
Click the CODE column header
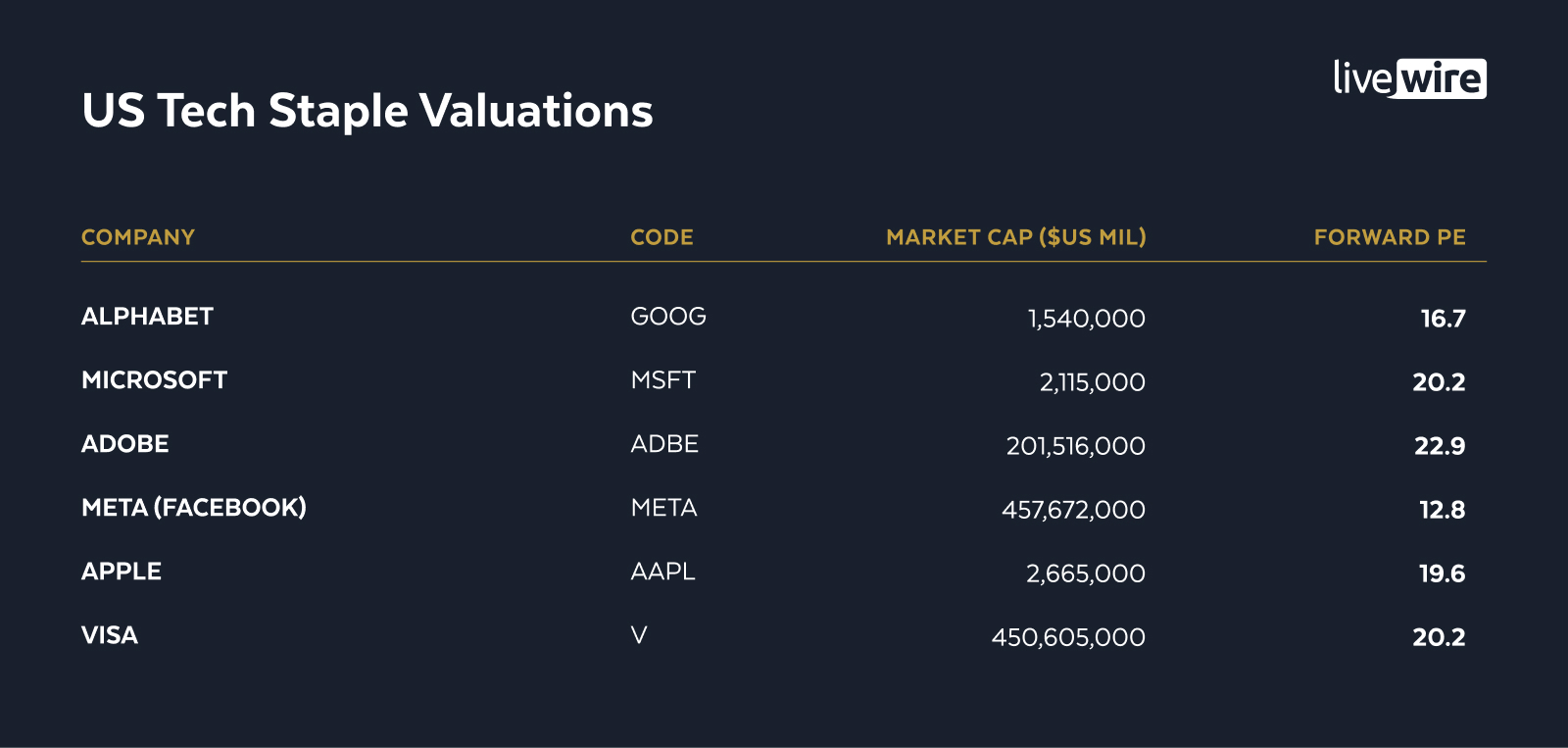click(x=661, y=237)
